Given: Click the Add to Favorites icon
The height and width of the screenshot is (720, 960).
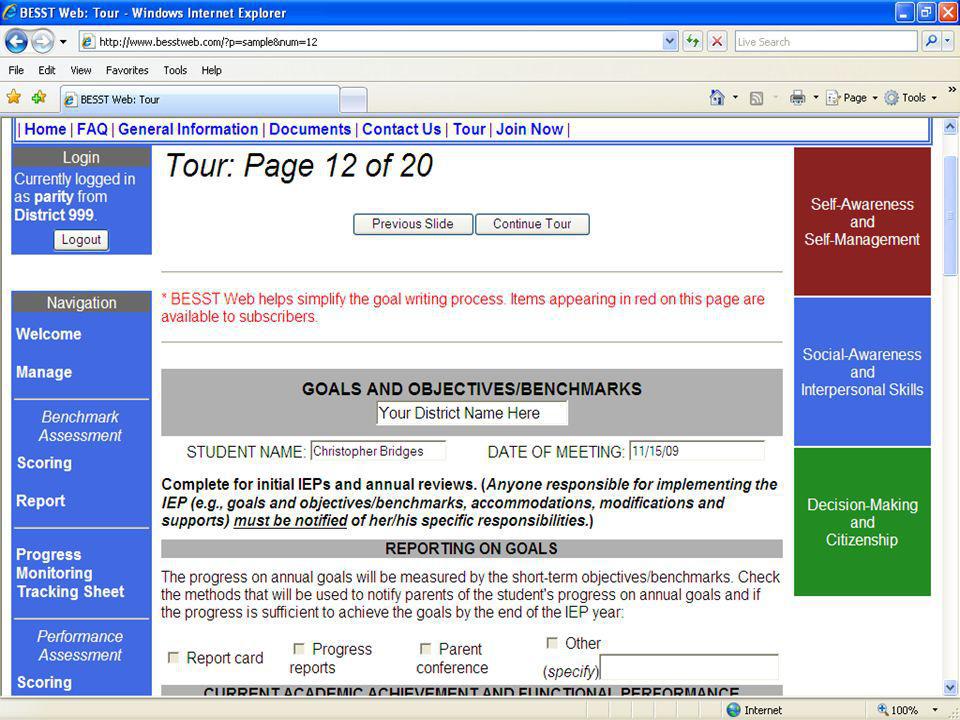Looking at the screenshot, I should (x=39, y=97).
